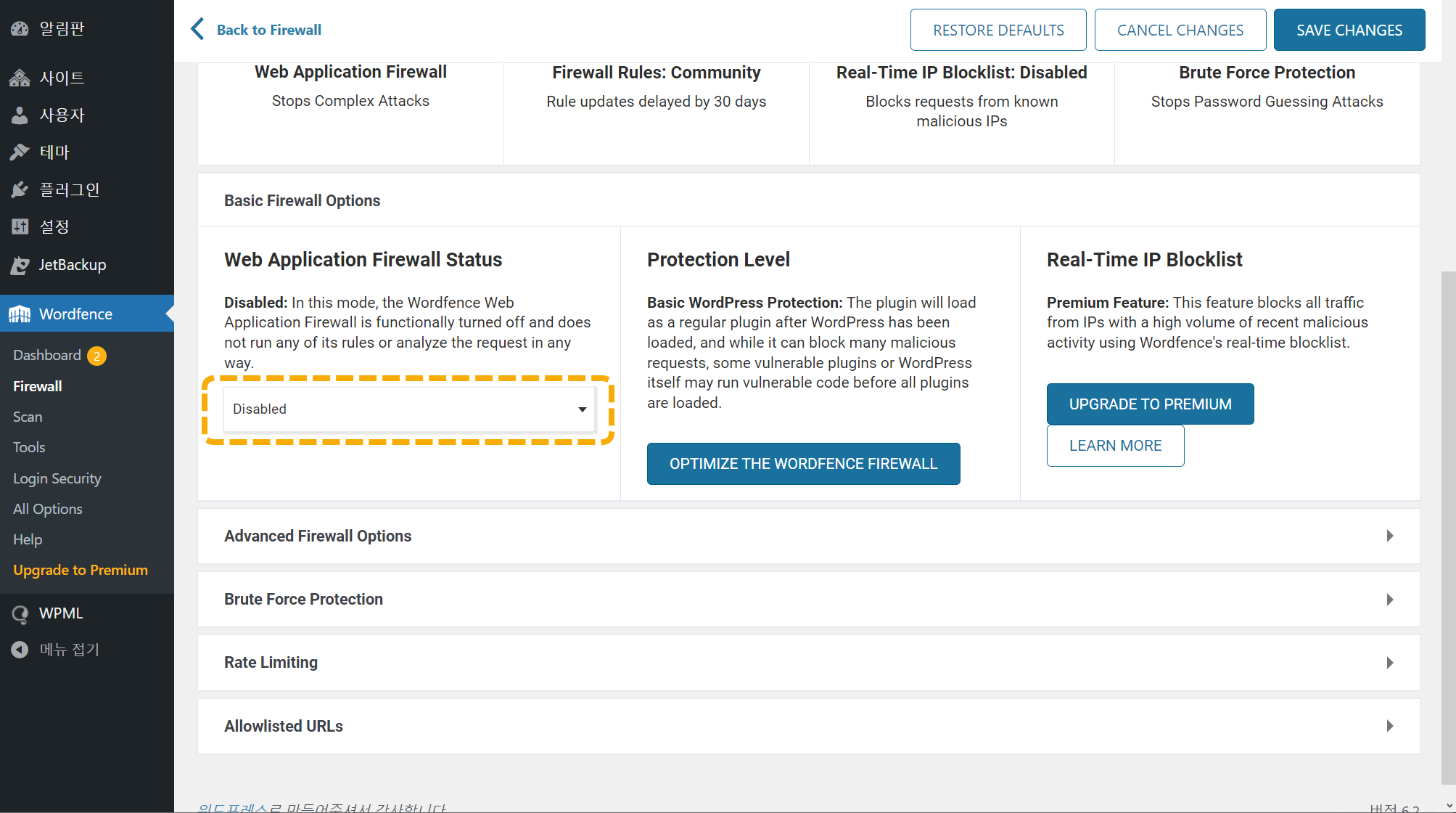Open Login Security in Wordfence menu
The image size is (1456, 813).
click(57, 478)
